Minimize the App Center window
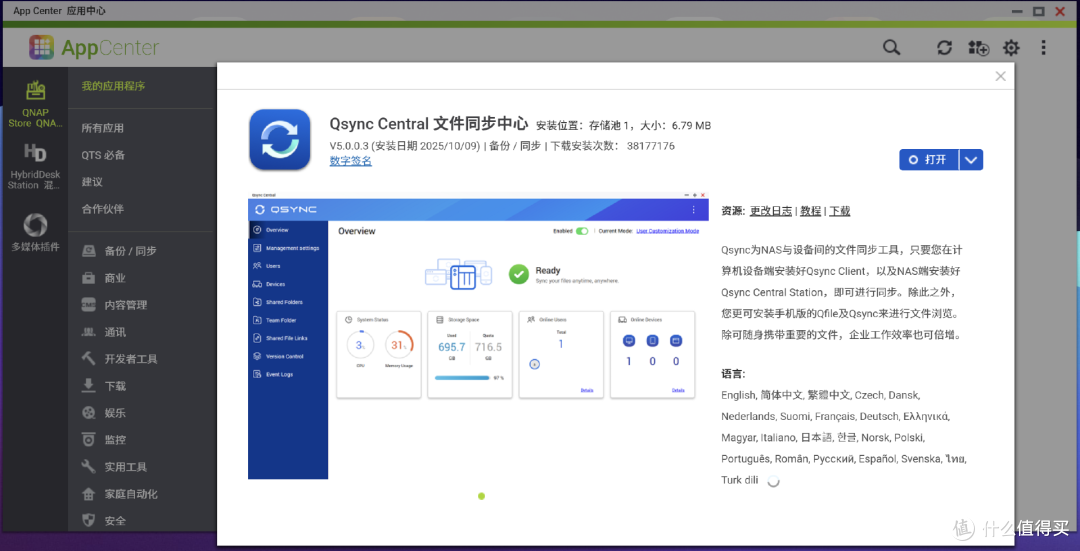 pos(1017,11)
